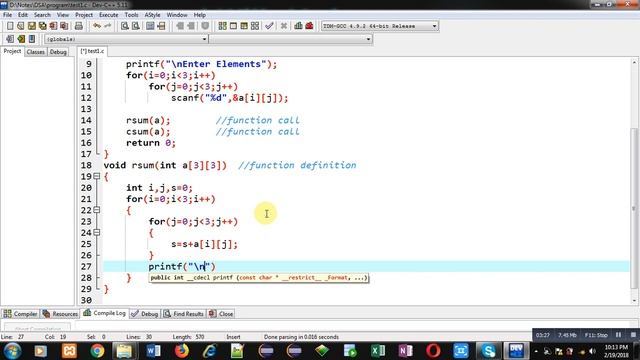Open the Edit menu
The height and width of the screenshot is (360, 640).
(23, 15)
